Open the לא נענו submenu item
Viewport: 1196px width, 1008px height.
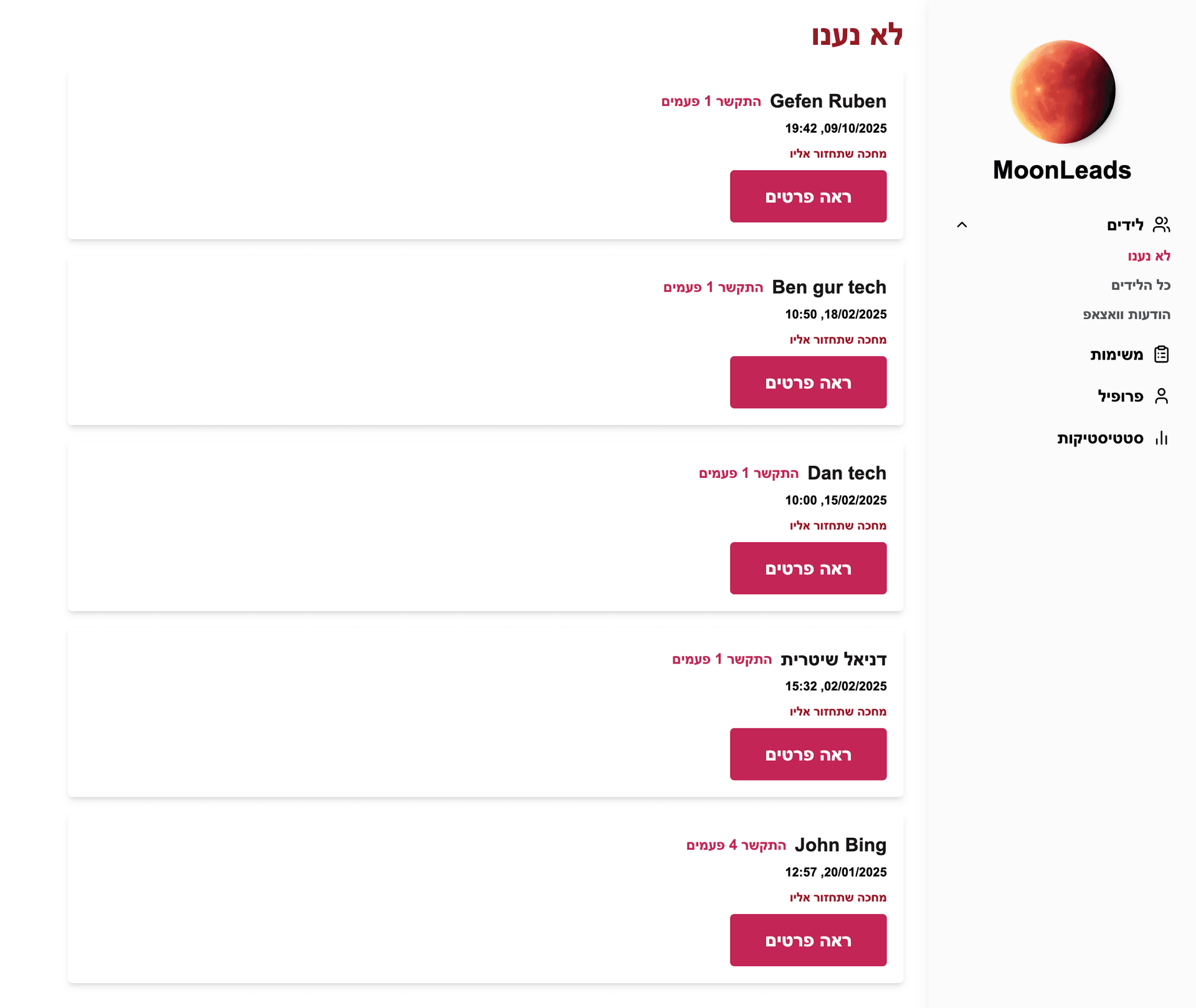(x=1149, y=256)
